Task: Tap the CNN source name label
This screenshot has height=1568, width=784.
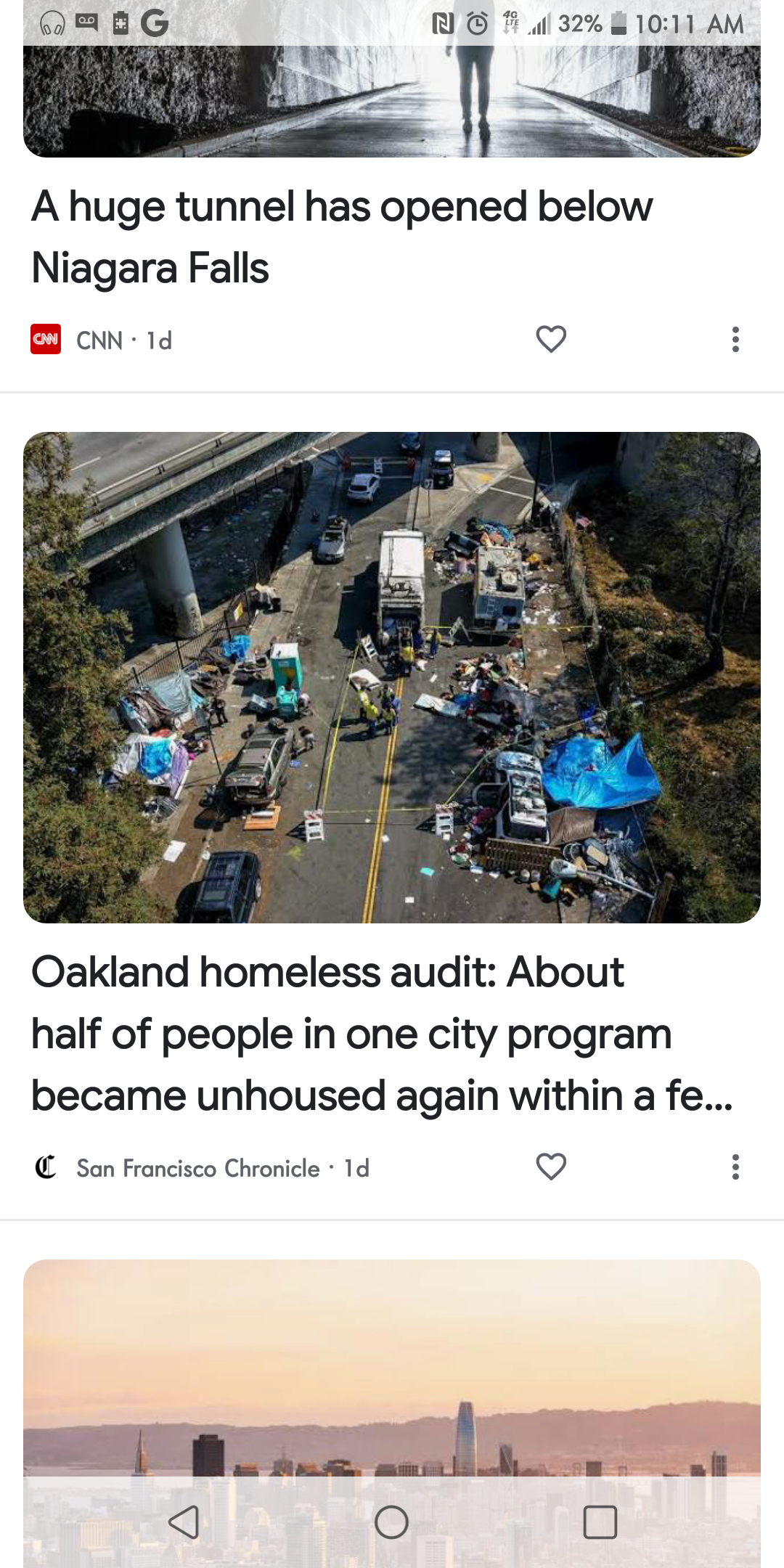Action: (99, 340)
